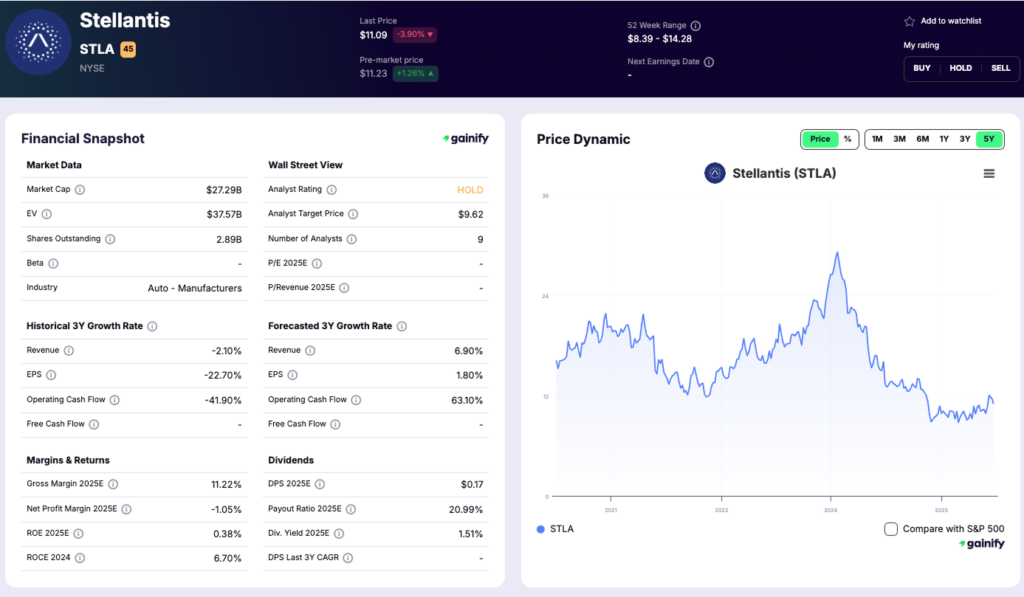
Task: Open the 3M chart view
Action: click(898, 139)
